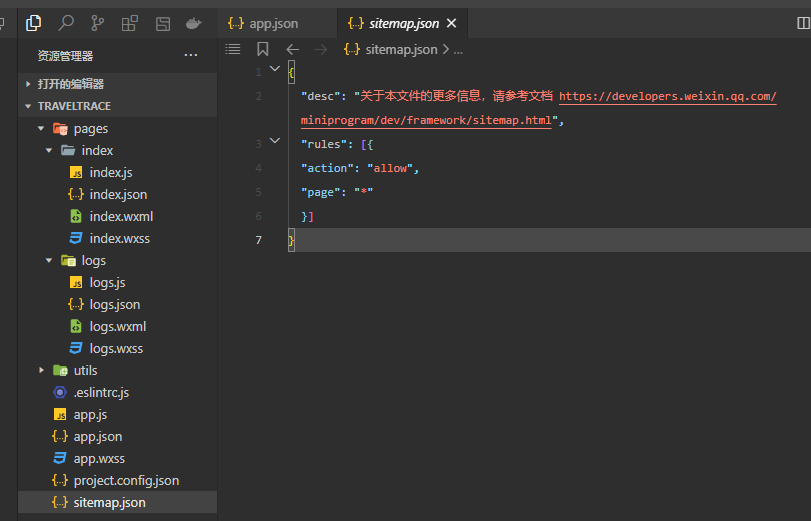Image resolution: width=811 pixels, height=521 pixels.
Task: Click the developers.weixin.qq.com link on line 2
Action: 668,96
